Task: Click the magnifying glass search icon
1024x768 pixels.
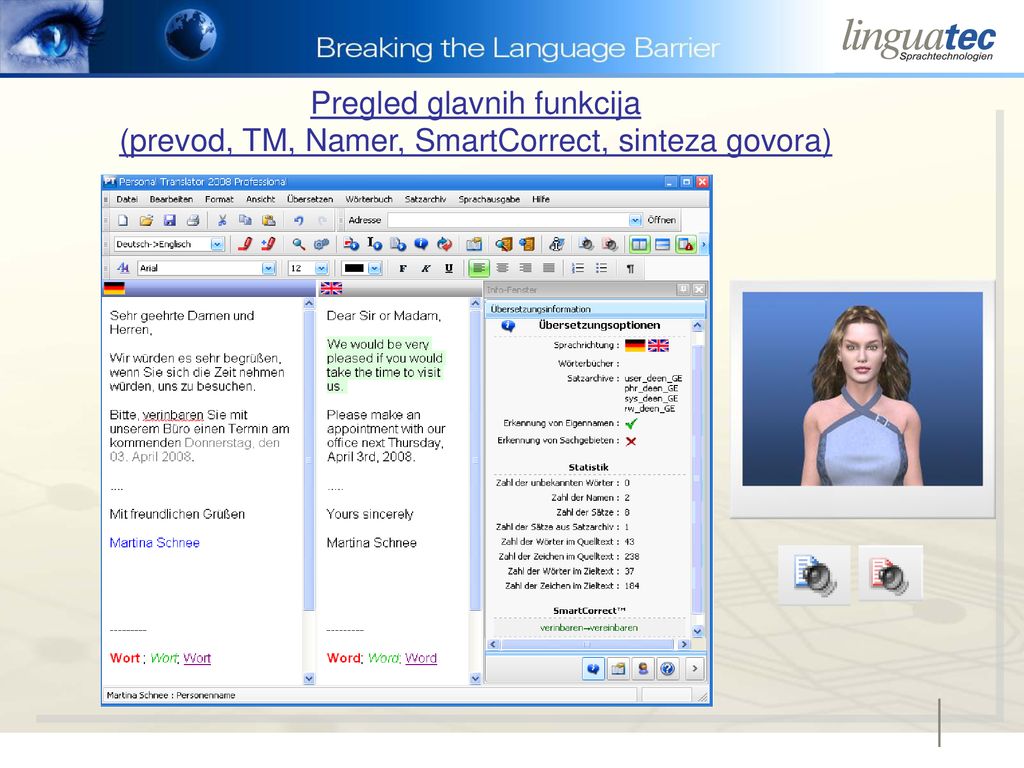Action: 298,244
